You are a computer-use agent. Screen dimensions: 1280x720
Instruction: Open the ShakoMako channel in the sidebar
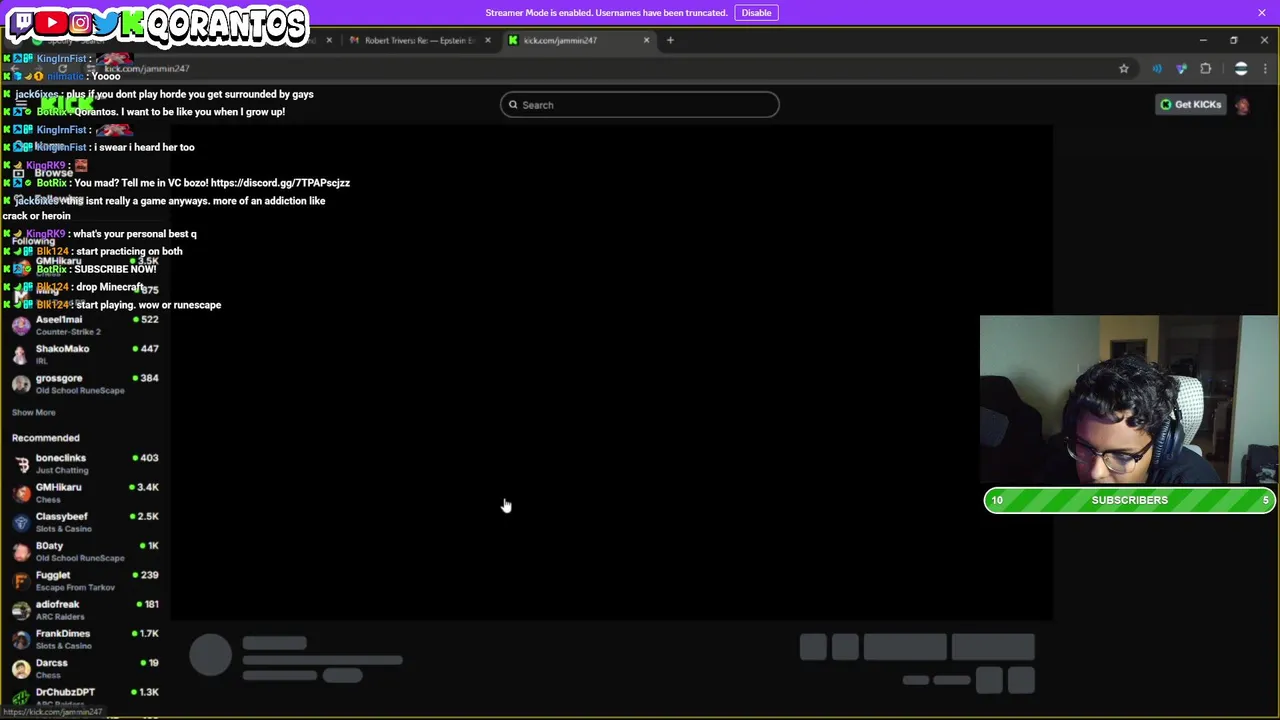point(85,354)
